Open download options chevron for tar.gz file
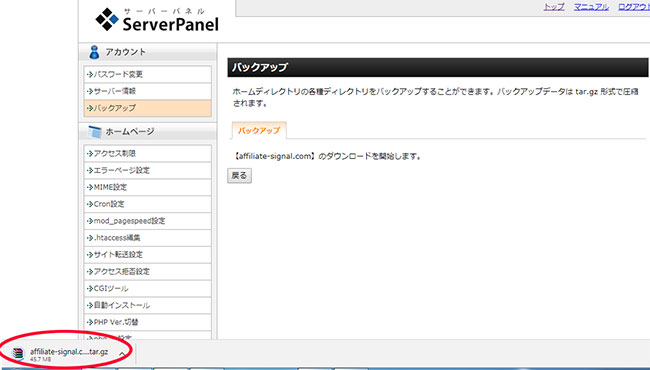This screenshot has height=370, width=650. [x=122, y=354]
